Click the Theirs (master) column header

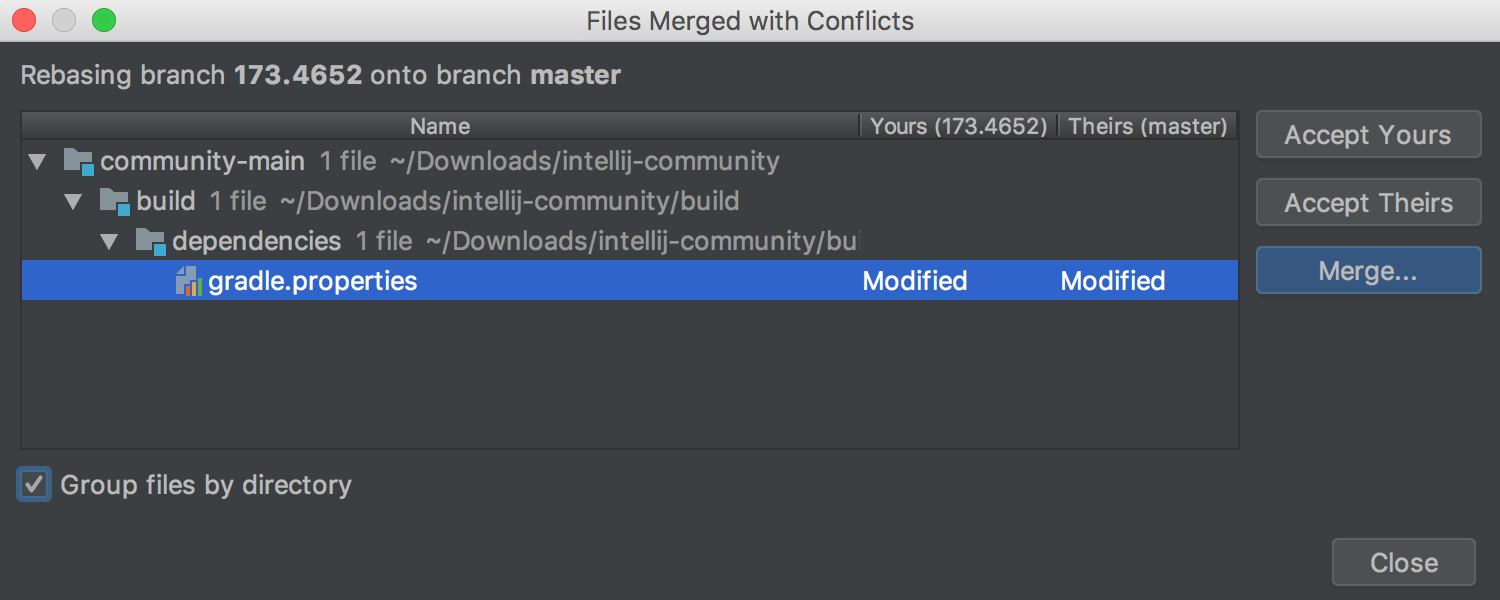pos(1148,126)
